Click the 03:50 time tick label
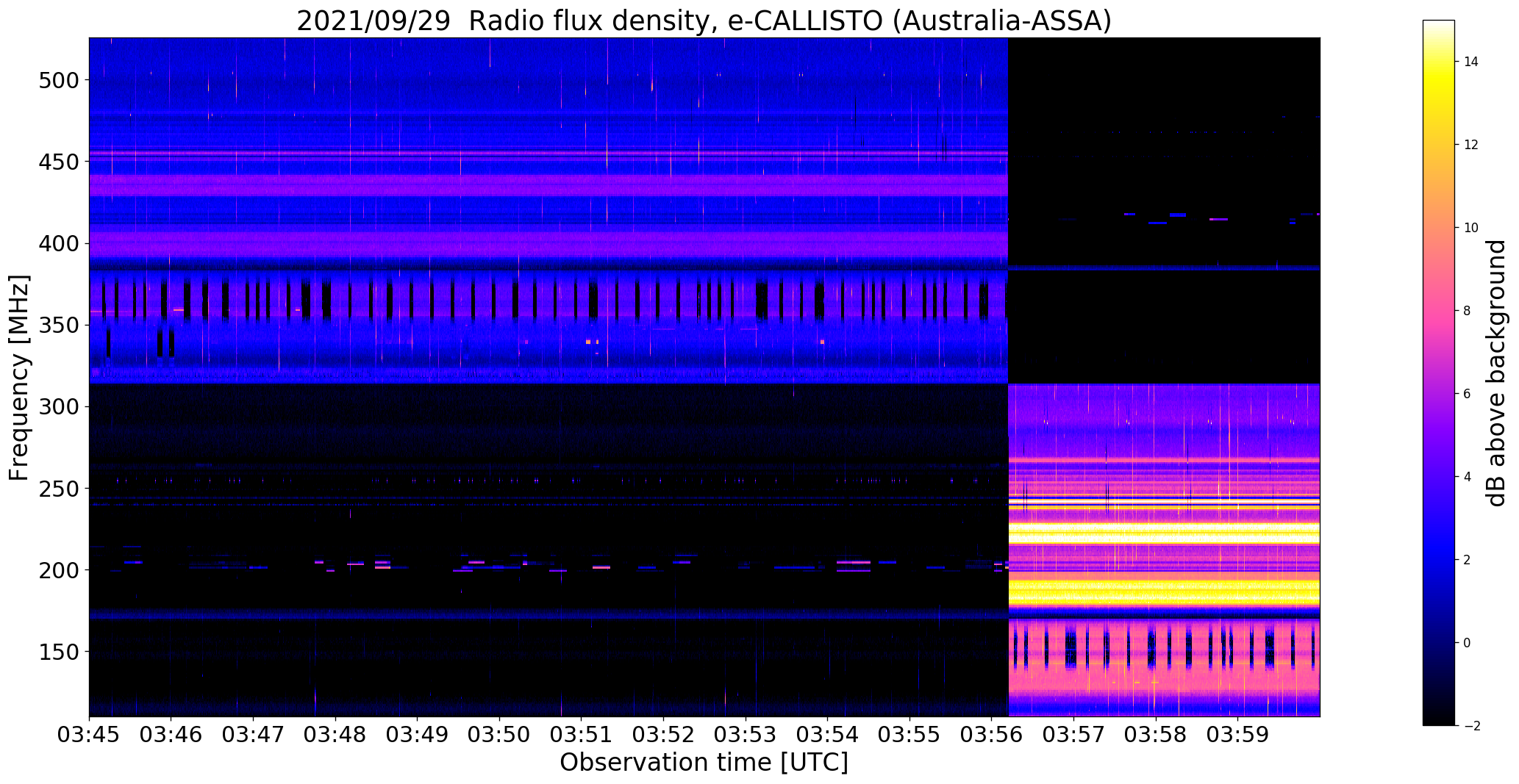The width and height of the screenshot is (1519, 784). (500, 735)
